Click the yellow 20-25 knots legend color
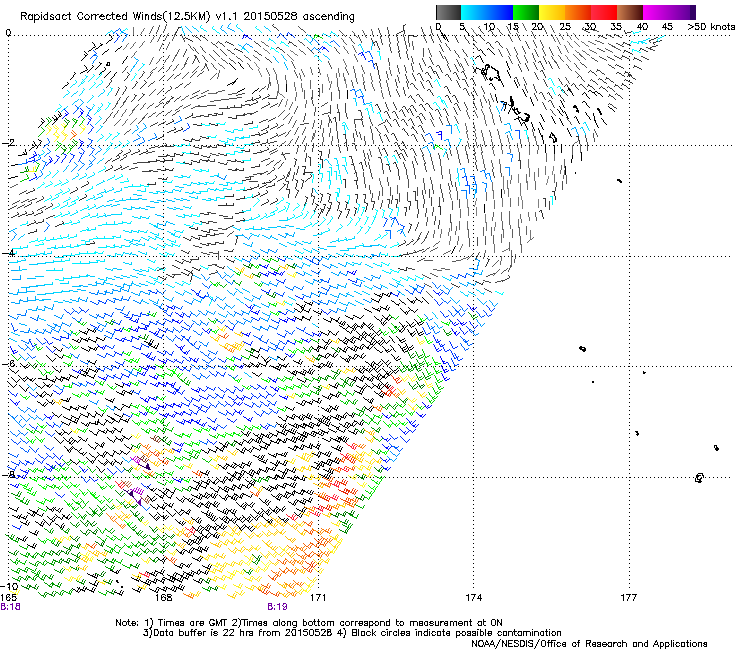Image resolution: width=740 pixels, height=650 pixels. (552, 12)
